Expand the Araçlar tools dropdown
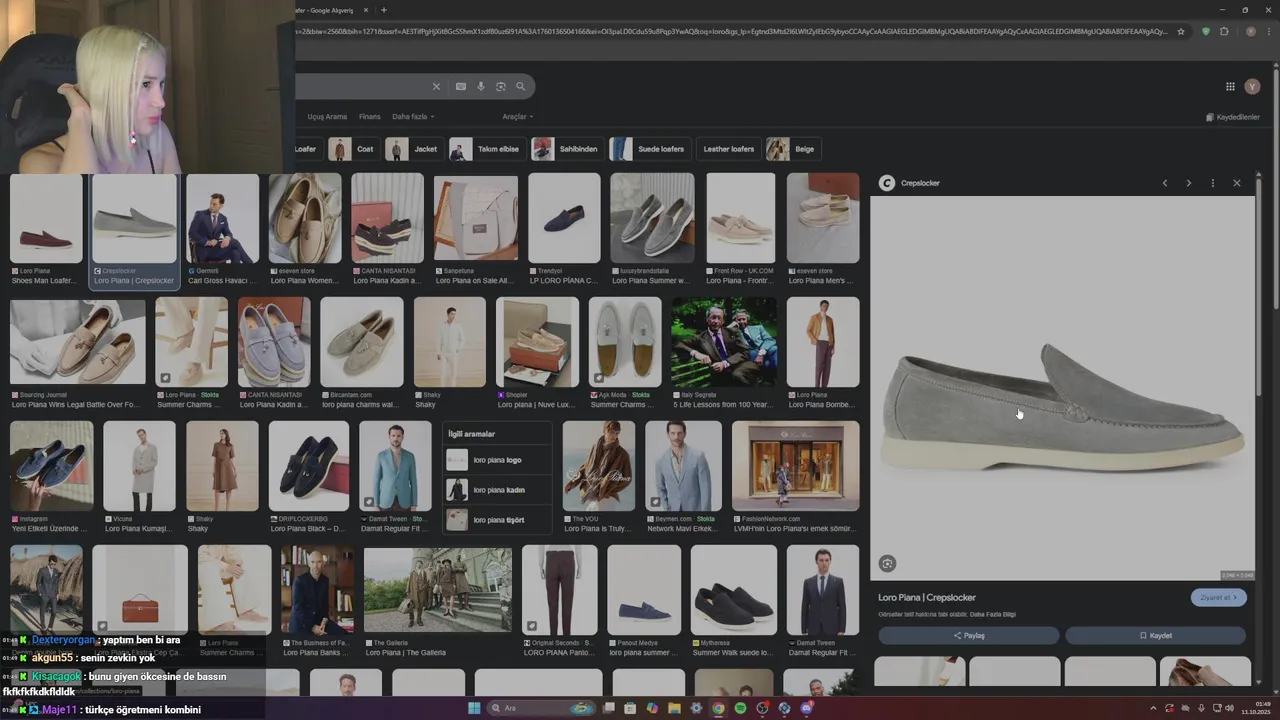1280x720 pixels. [517, 117]
